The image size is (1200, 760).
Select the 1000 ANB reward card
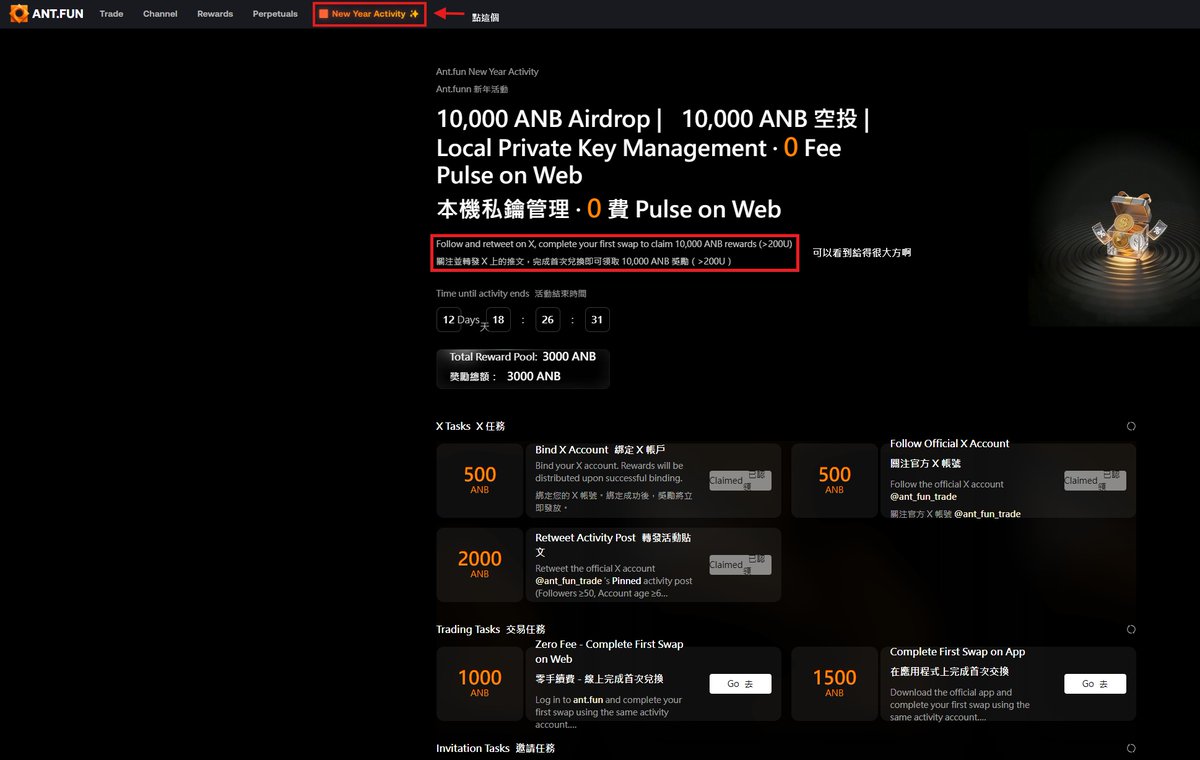click(x=480, y=684)
